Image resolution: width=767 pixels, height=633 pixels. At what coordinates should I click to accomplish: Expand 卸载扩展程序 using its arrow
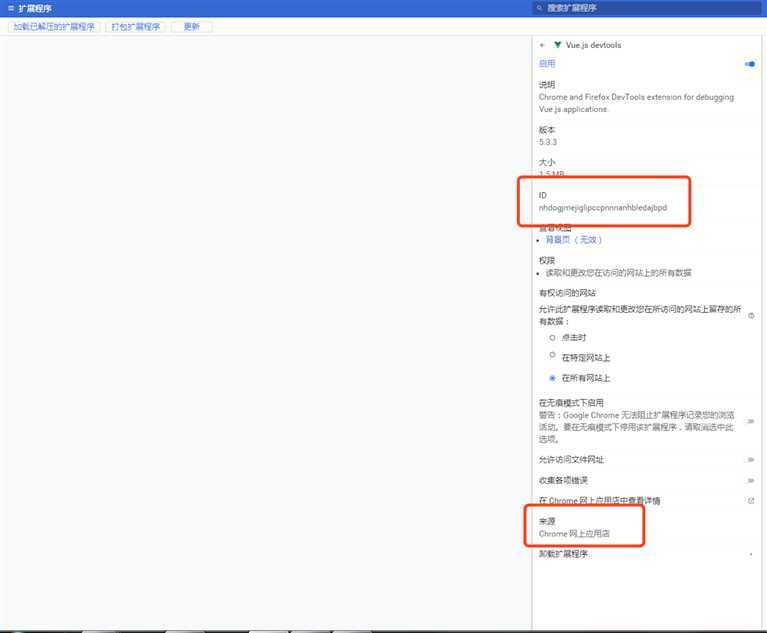(x=751, y=554)
